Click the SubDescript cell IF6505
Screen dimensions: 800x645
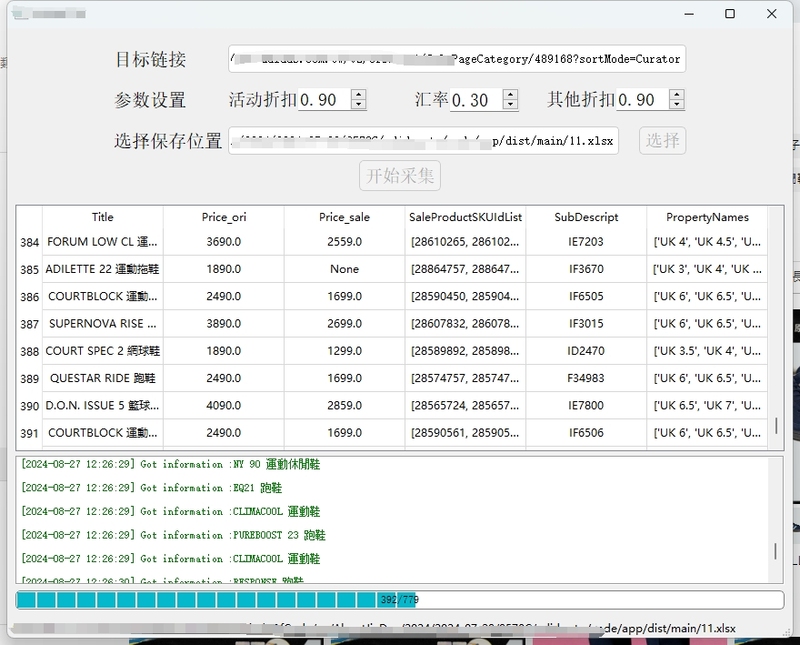click(586, 296)
